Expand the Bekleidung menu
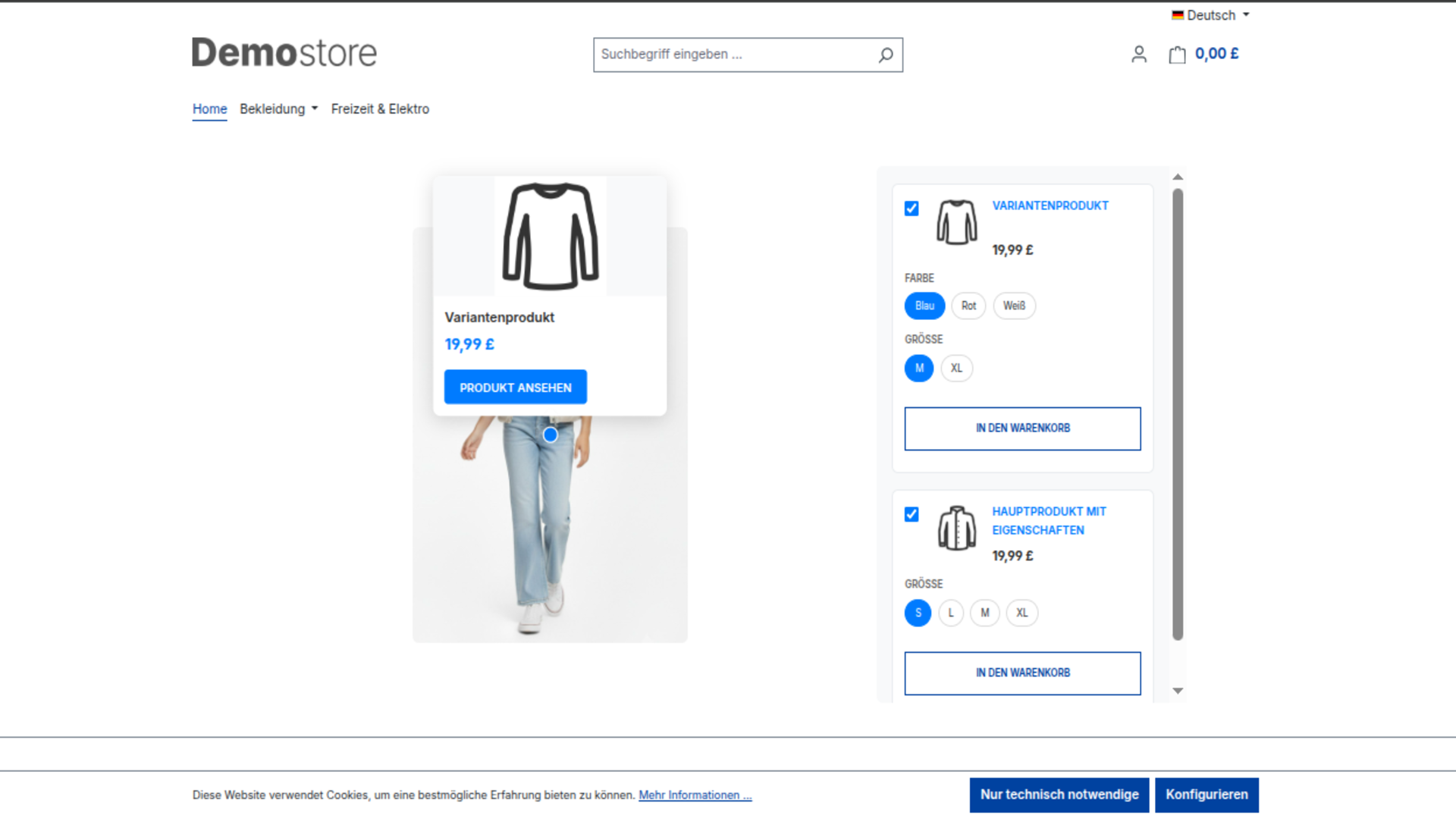The width and height of the screenshot is (1456, 819). [278, 109]
